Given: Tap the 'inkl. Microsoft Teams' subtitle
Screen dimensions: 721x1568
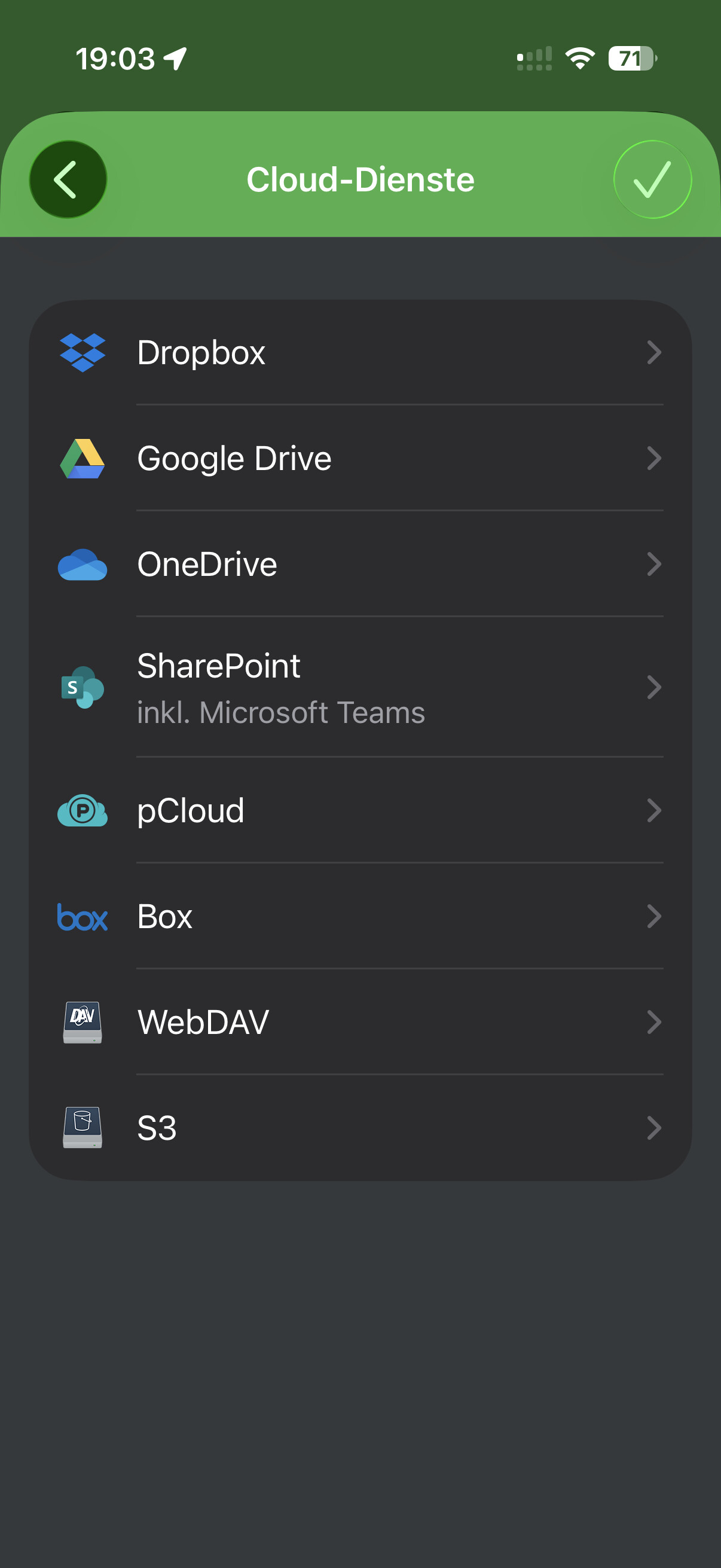Looking at the screenshot, I should pos(280,713).
